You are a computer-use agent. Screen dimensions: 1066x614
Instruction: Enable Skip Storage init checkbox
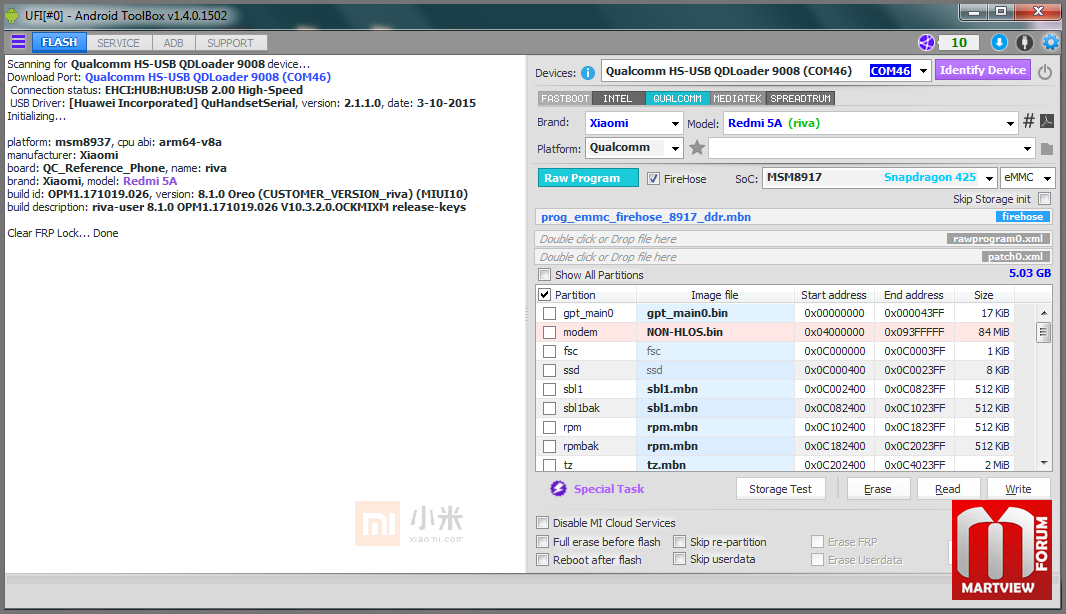[x=1045, y=199]
